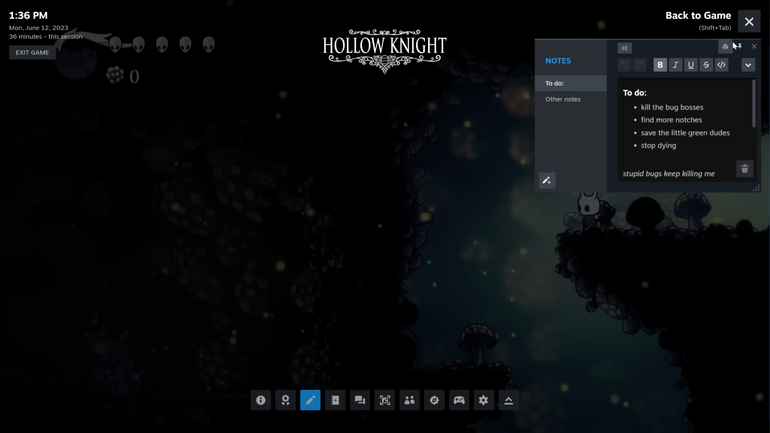This screenshot has height=433, width=770.
Task: Open the Game Overview info icon
Action: click(261, 400)
